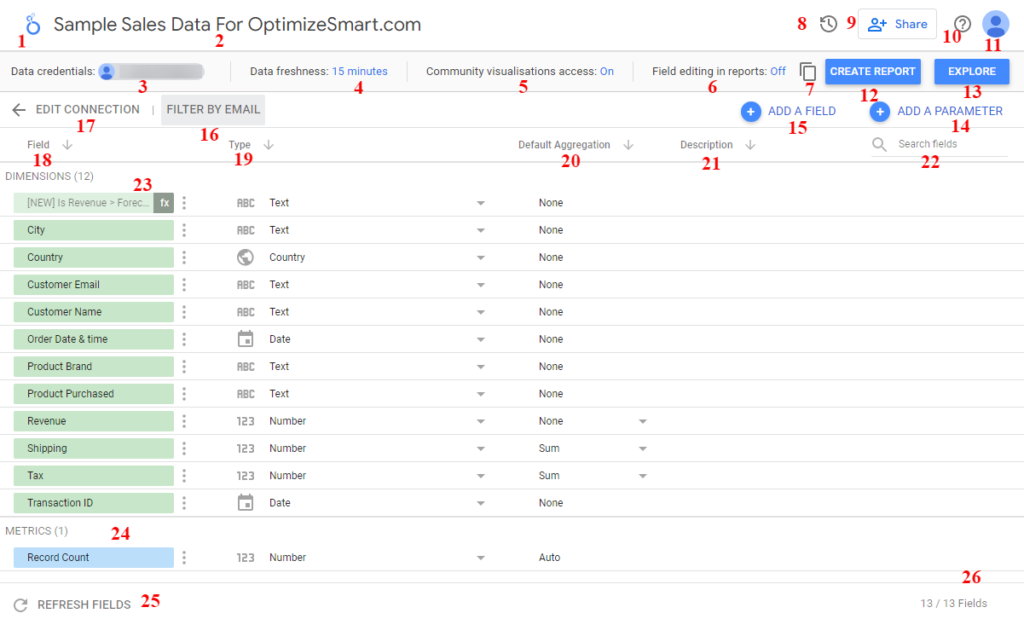Change Data freshness 15 minutes setting
The image size is (1024, 619).
359,72
